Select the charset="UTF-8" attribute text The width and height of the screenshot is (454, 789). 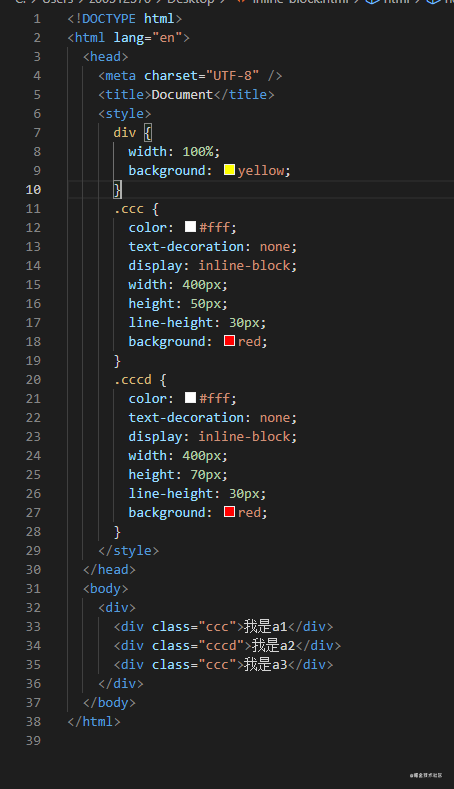click(202, 76)
